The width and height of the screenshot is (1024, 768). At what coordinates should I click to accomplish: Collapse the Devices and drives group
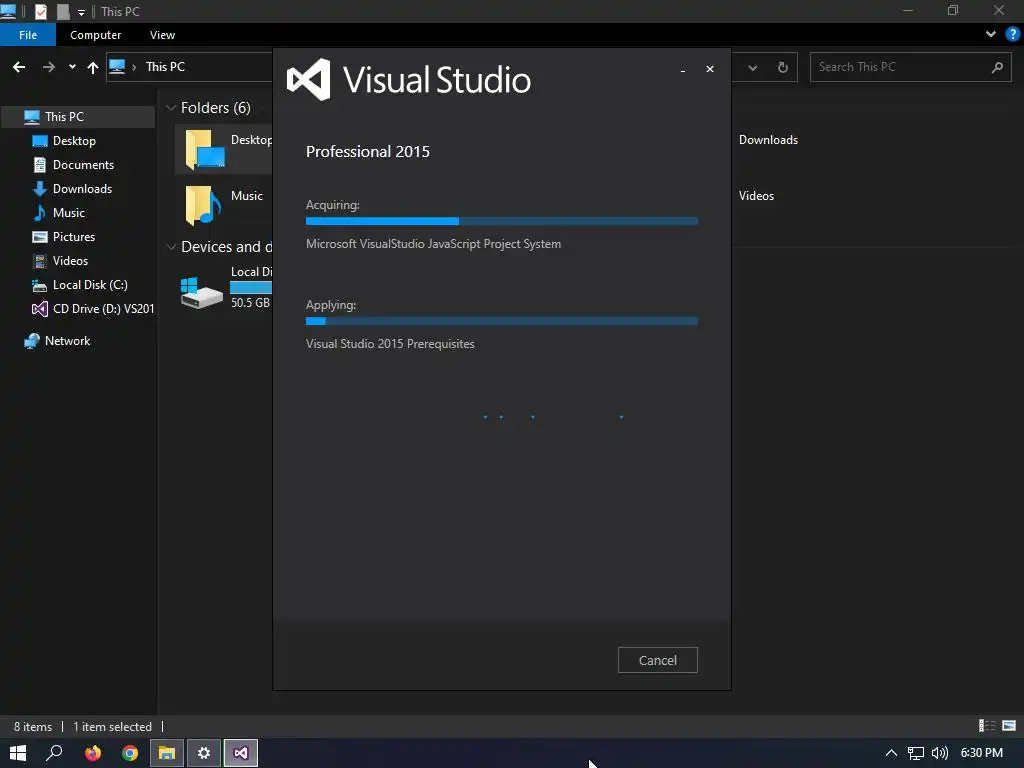pyautogui.click(x=171, y=247)
